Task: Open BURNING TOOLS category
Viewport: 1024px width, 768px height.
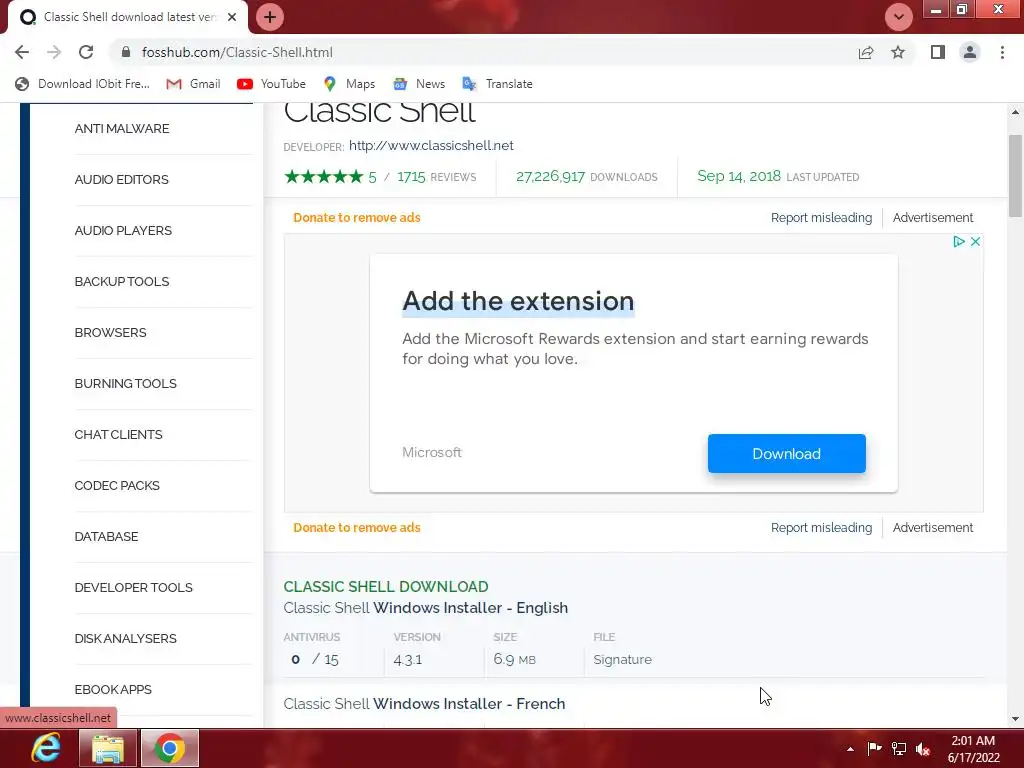Action: pos(125,383)
